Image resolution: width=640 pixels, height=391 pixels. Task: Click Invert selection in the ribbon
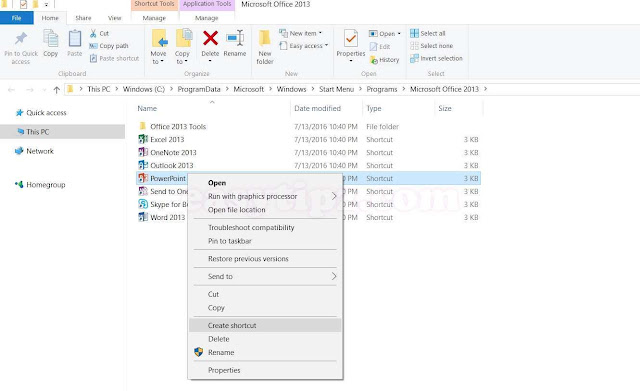point(436,58)
